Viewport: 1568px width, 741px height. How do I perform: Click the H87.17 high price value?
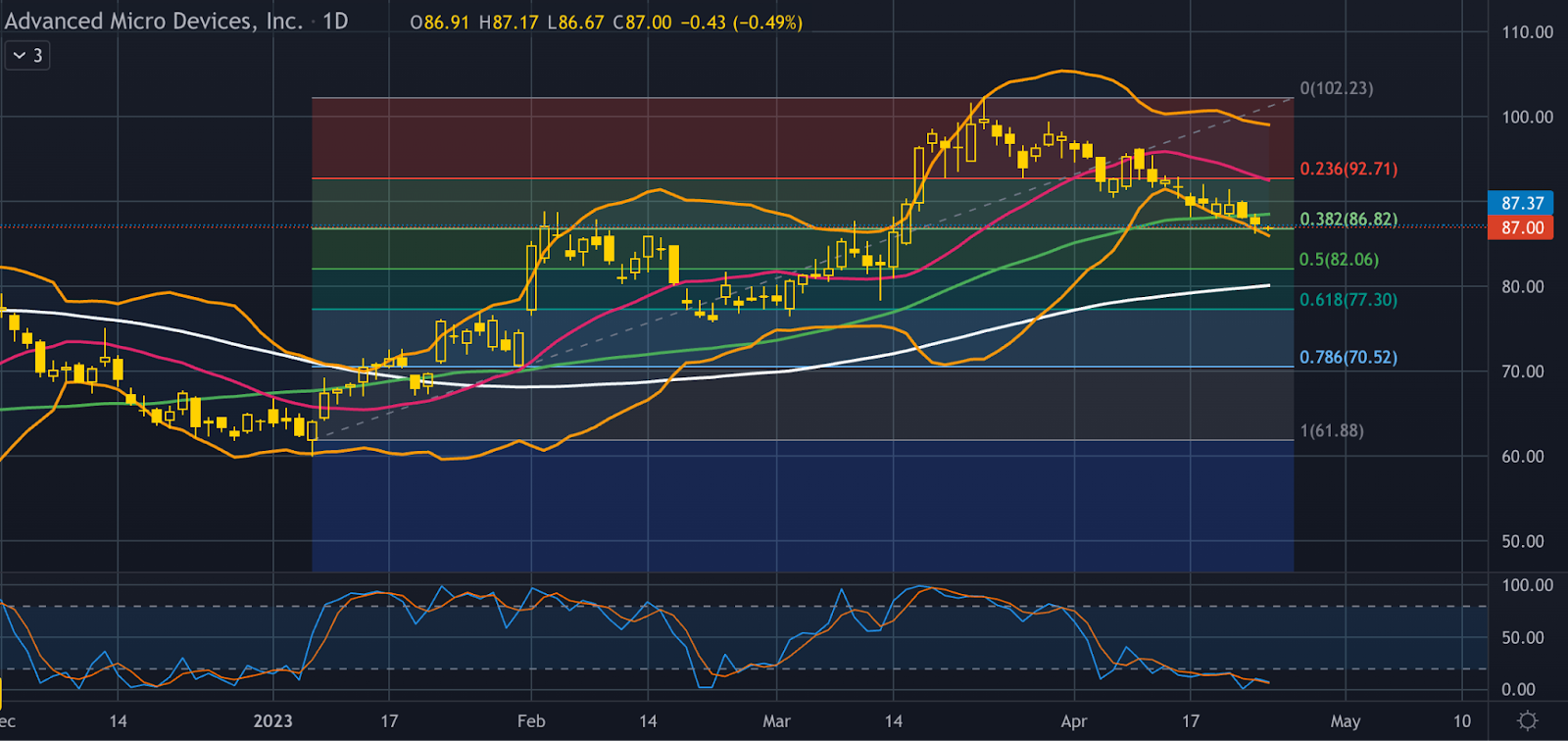pos(509,22)
